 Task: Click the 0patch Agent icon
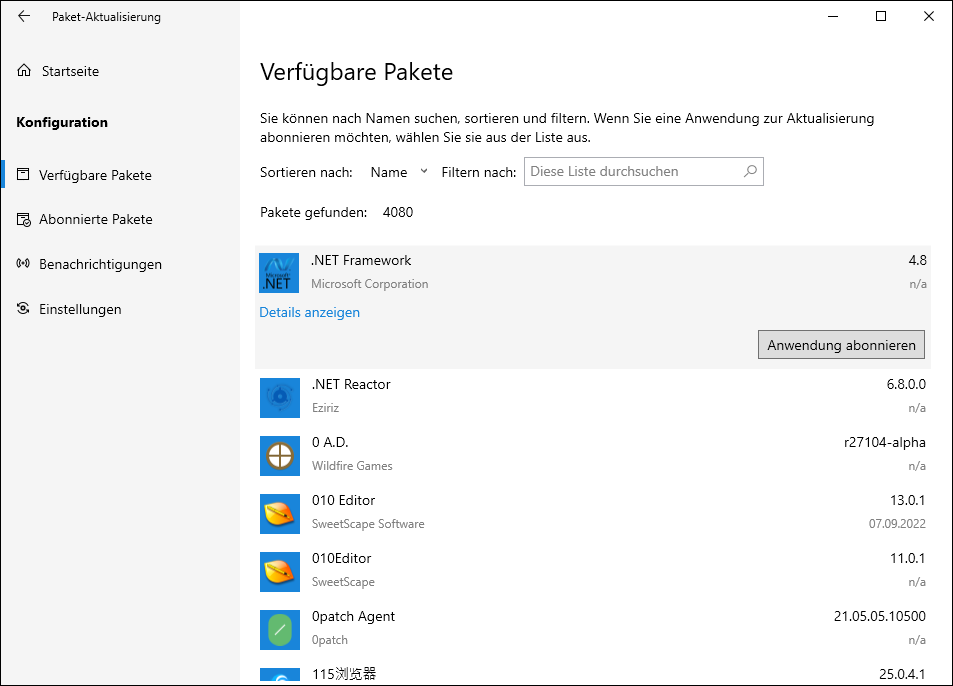coord(279,629)
